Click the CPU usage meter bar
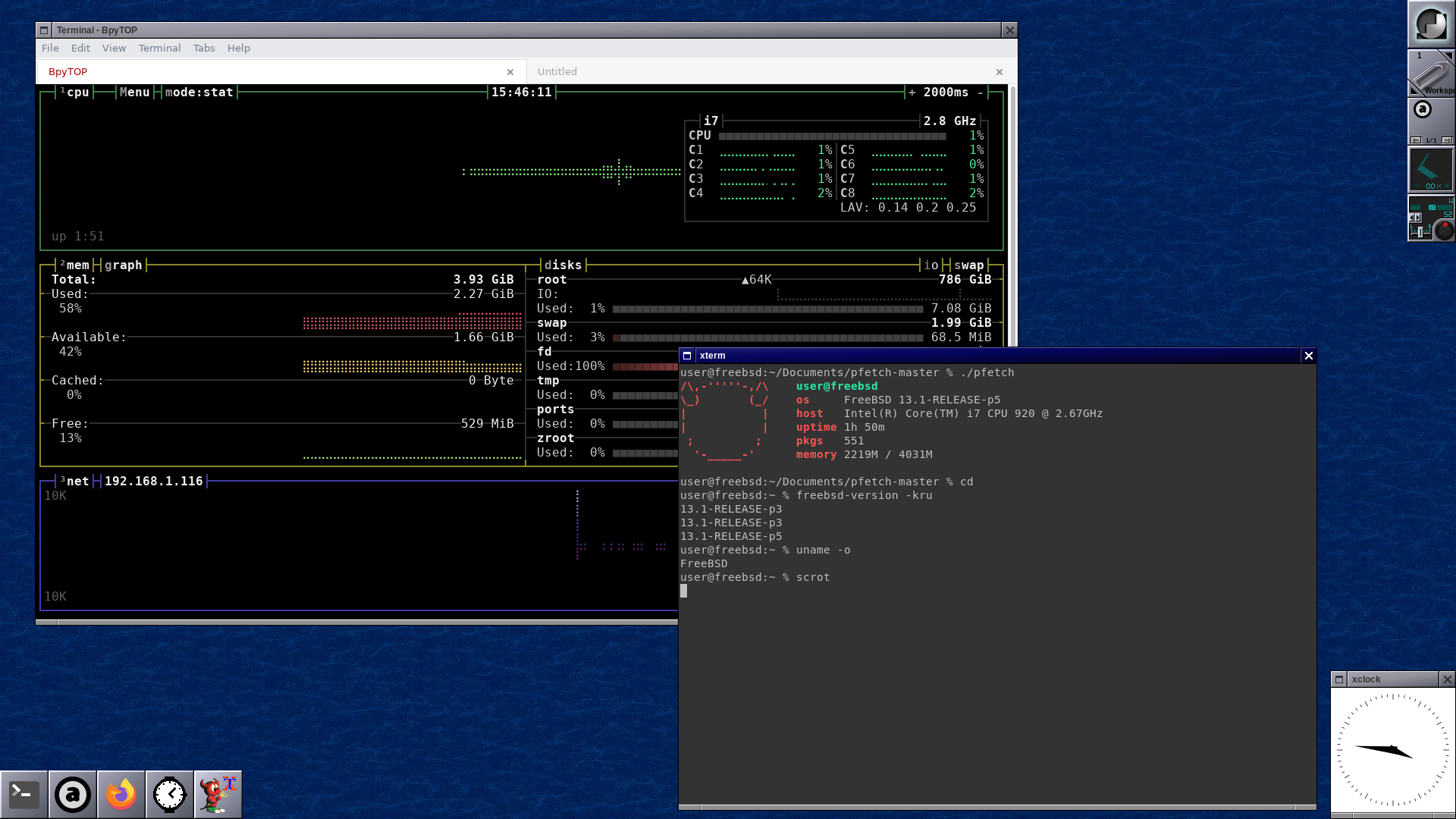 point(833,136)
